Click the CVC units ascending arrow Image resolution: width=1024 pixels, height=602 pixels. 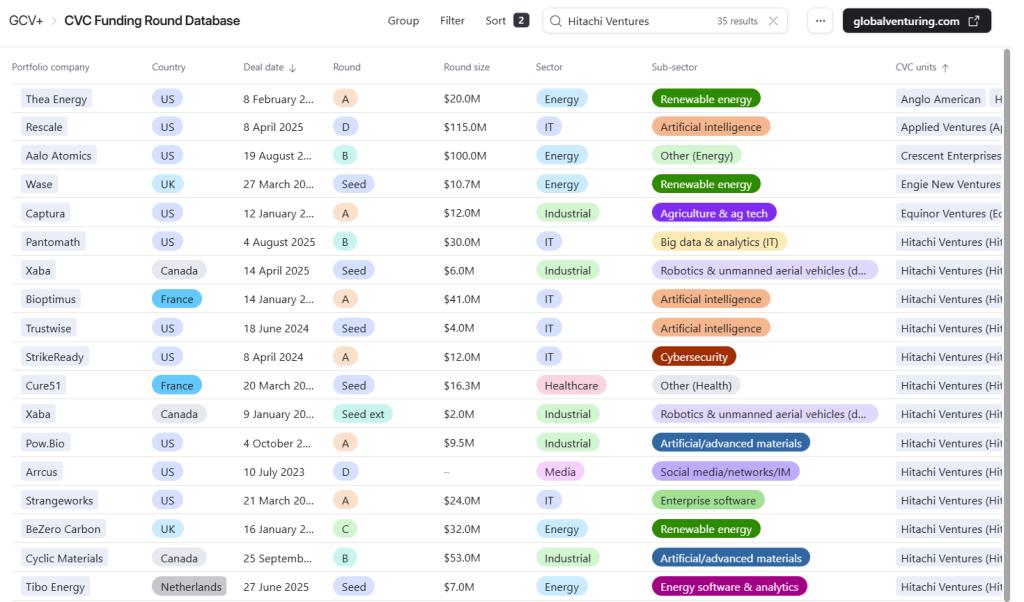pyautogui.click(x=945, y=68)
